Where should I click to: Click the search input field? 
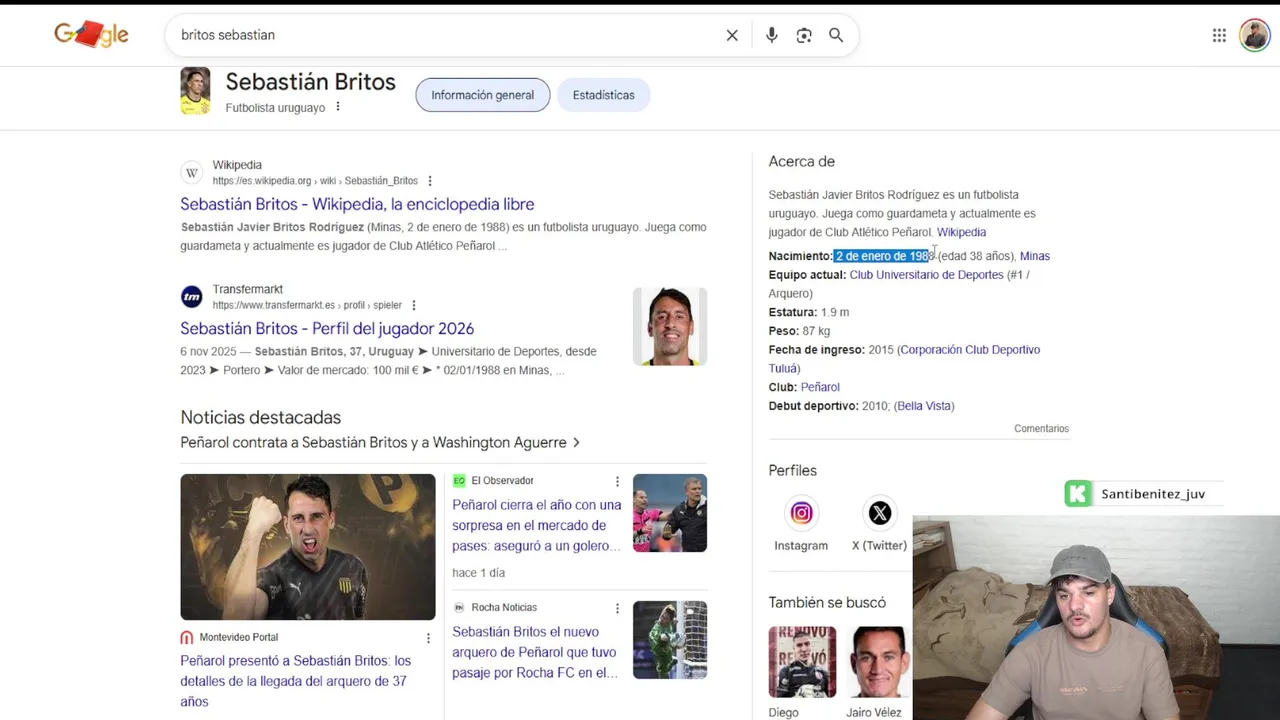click(445, 35)
